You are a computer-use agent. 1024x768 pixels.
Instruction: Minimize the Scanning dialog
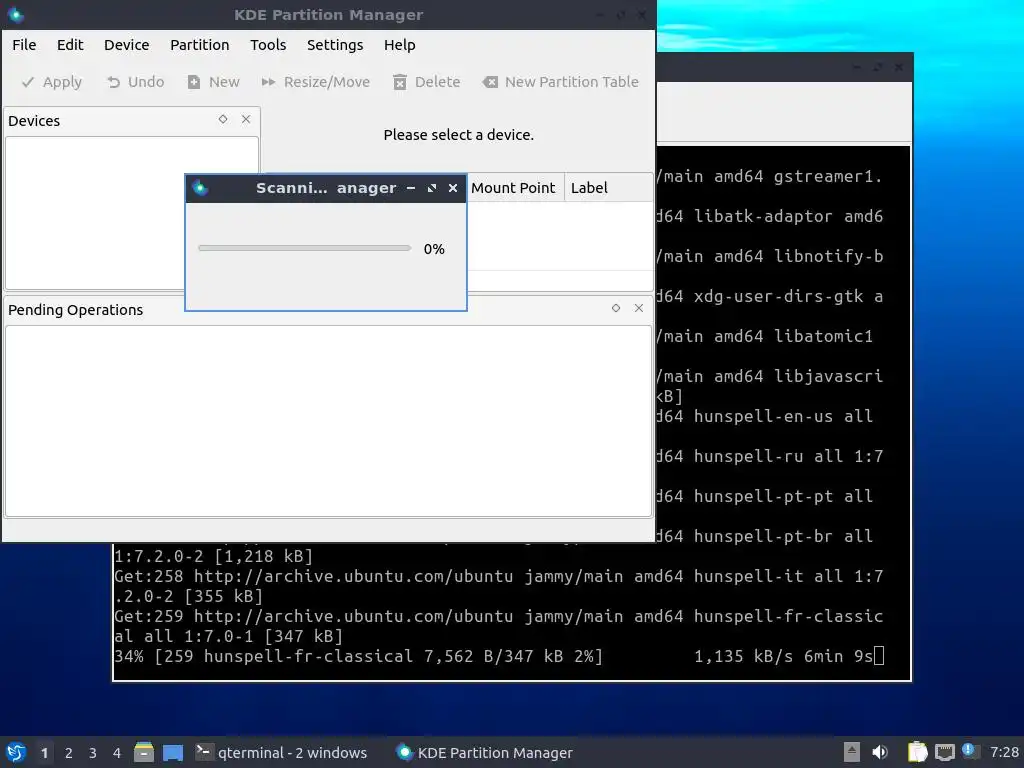411,188
